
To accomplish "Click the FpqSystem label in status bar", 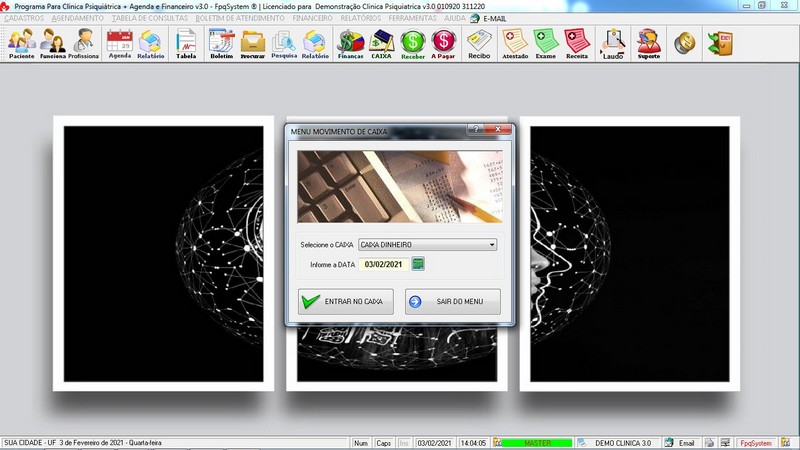I will 756,443.
